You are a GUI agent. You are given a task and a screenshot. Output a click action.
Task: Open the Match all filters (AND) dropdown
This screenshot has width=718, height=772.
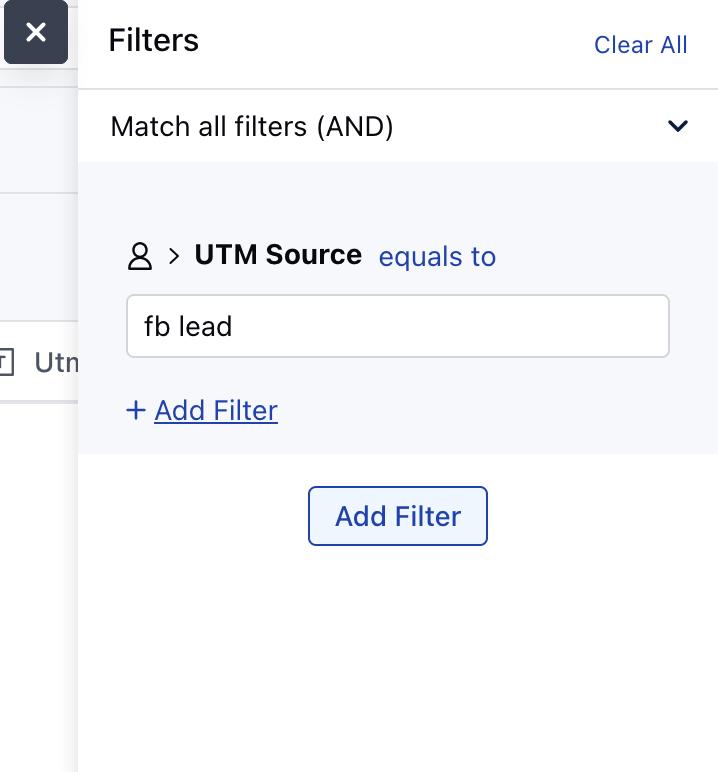[398, 126]
